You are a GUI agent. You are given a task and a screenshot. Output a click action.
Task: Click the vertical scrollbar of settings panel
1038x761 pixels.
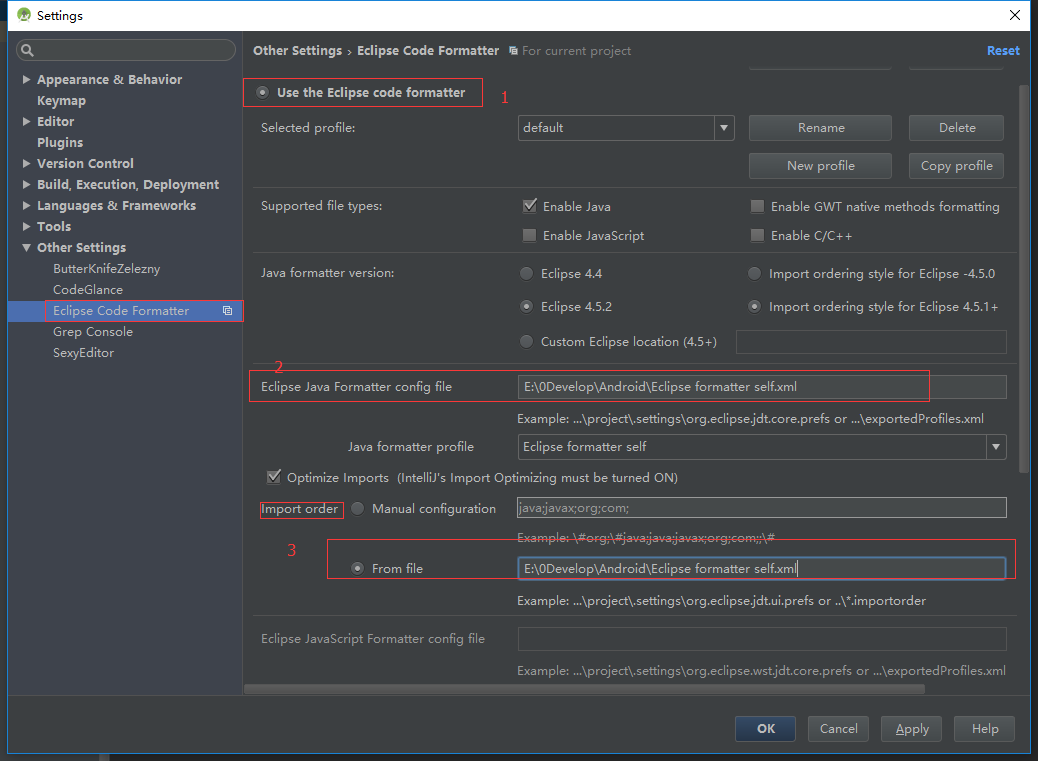click(x=1023, y=278)
